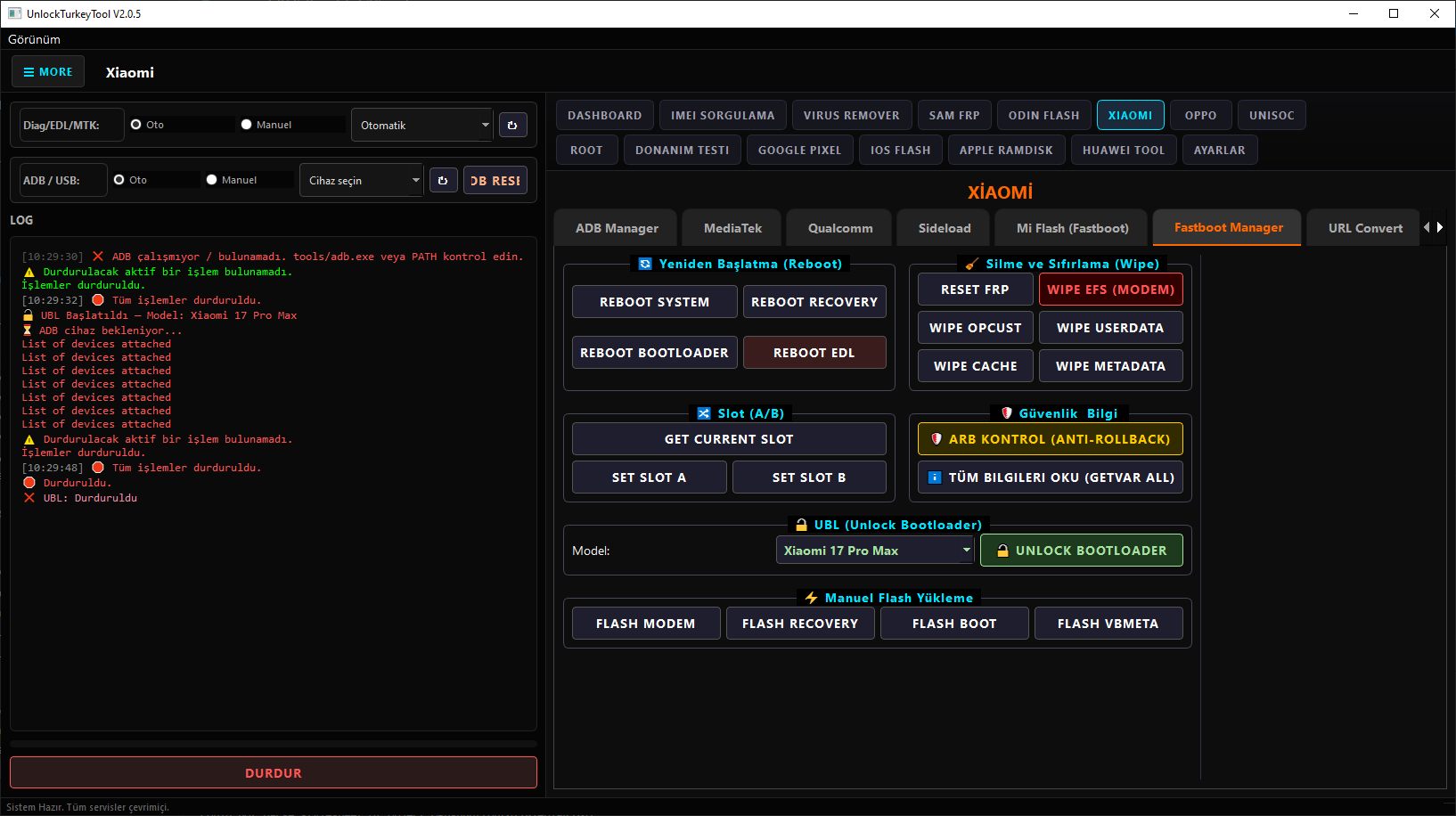Open the Xiaomi 17 Pro Max model dropdown
This screenshot has height=816, width=1456.
[875, 551]
